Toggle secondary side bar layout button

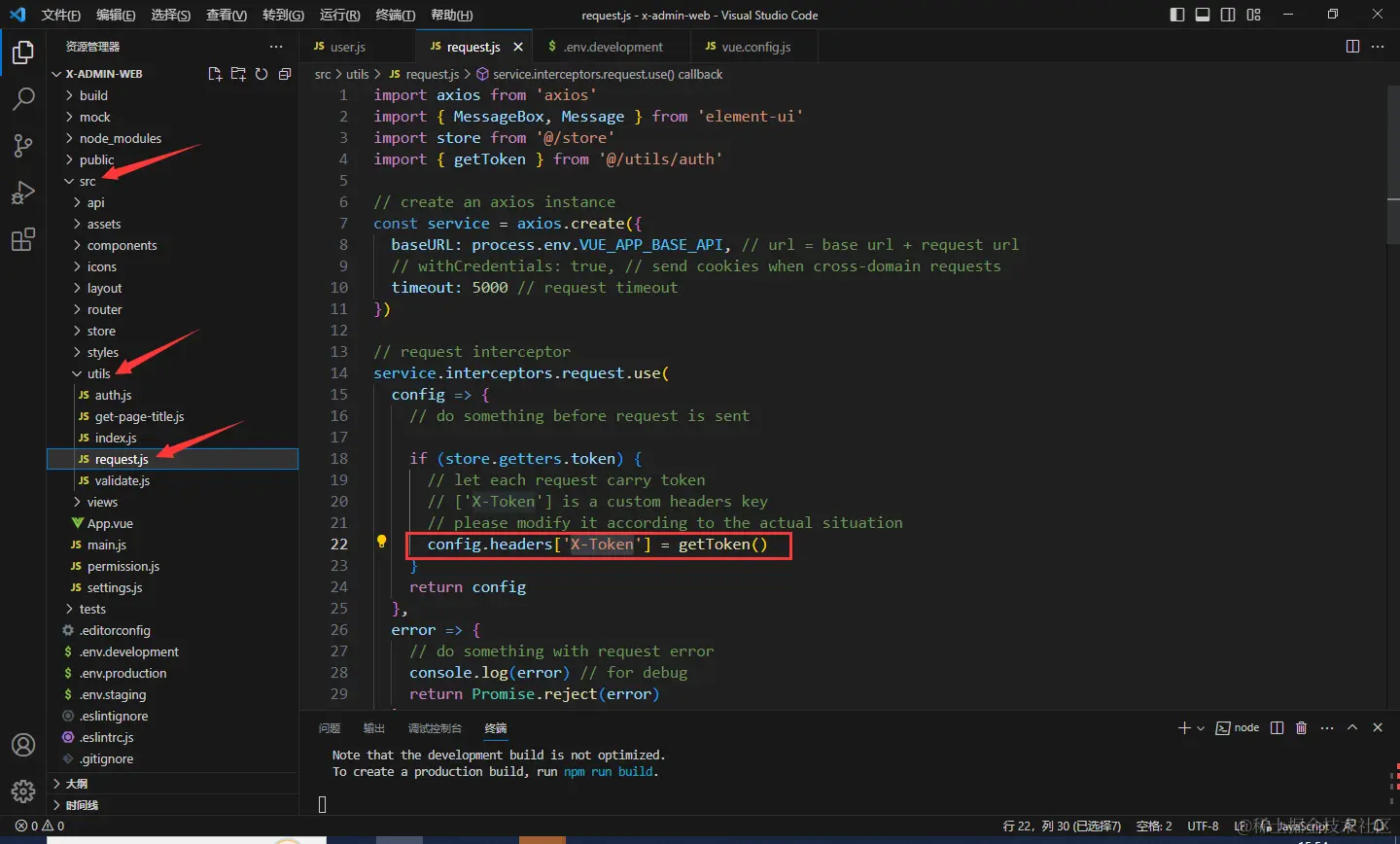pyautogui.click(x=1228, y=15)
